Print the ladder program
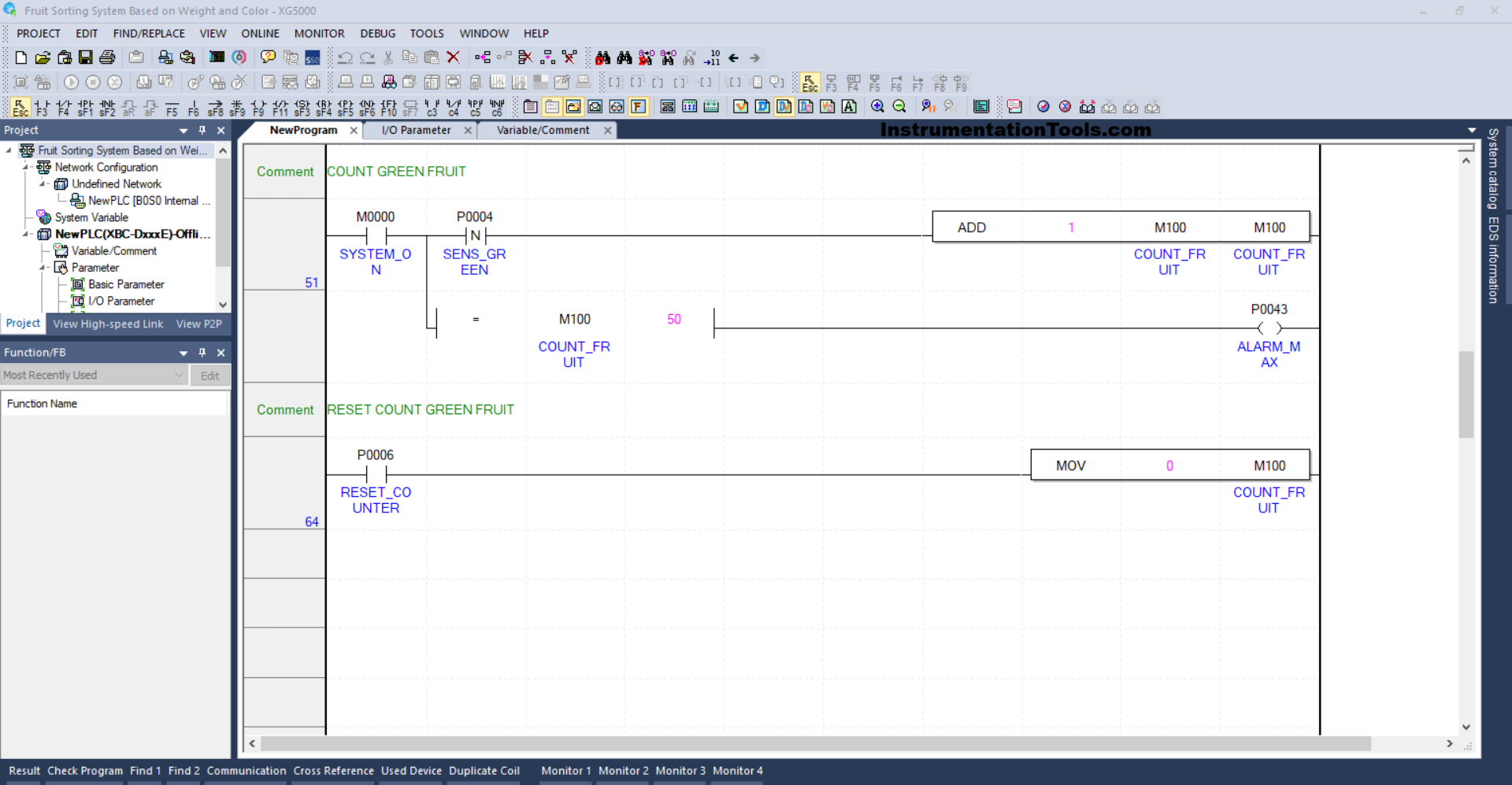1512x785 pixels. (107, 57)
